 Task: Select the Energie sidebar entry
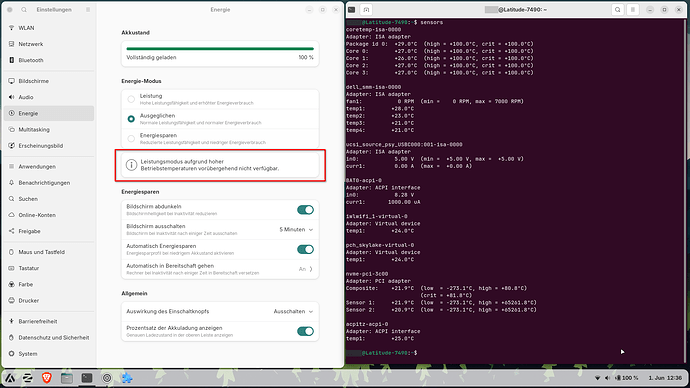(x=49, y=113)
